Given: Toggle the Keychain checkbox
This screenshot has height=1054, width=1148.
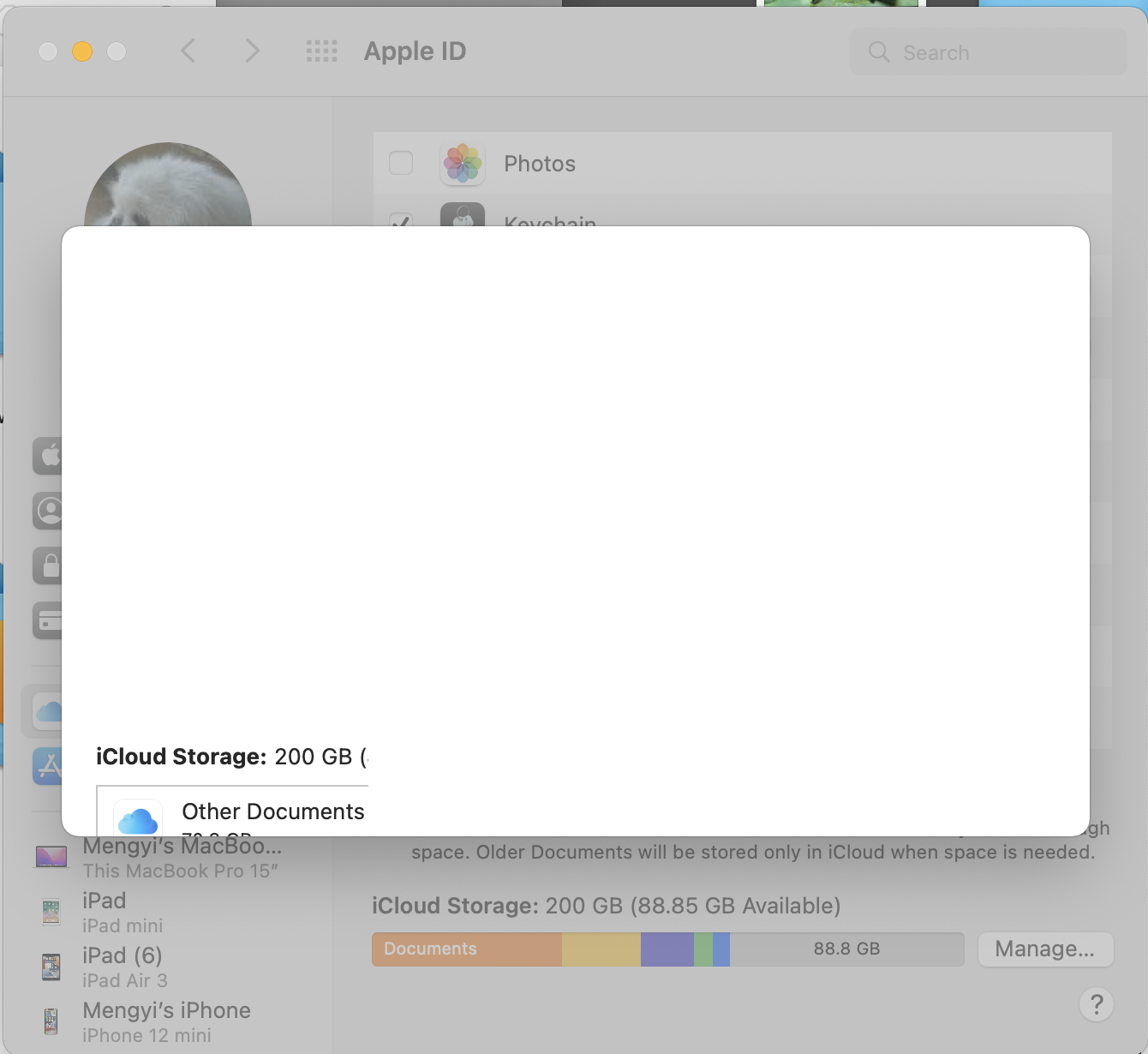Looking at the screenshot, I should 401,219.
